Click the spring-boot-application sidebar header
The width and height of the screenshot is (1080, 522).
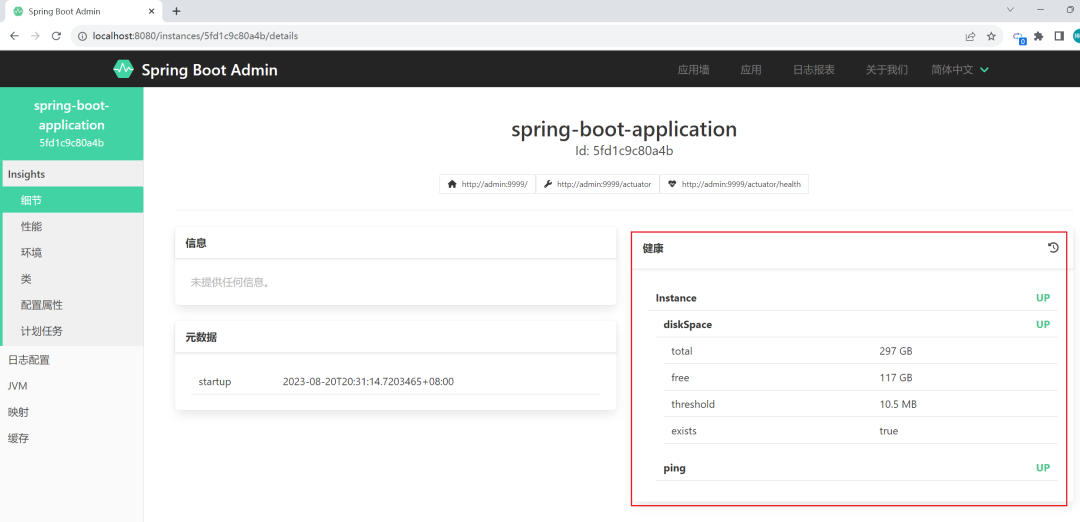pos(72,123)
